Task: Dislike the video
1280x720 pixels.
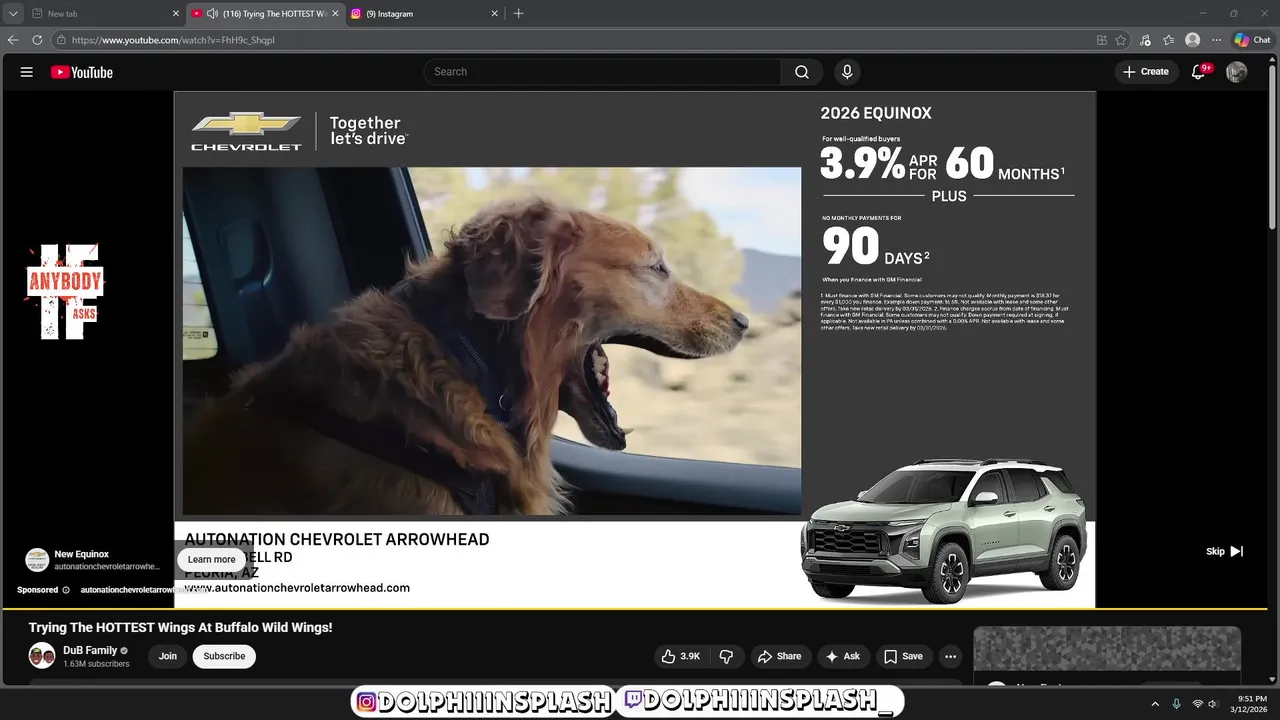Action: (727, 656)
